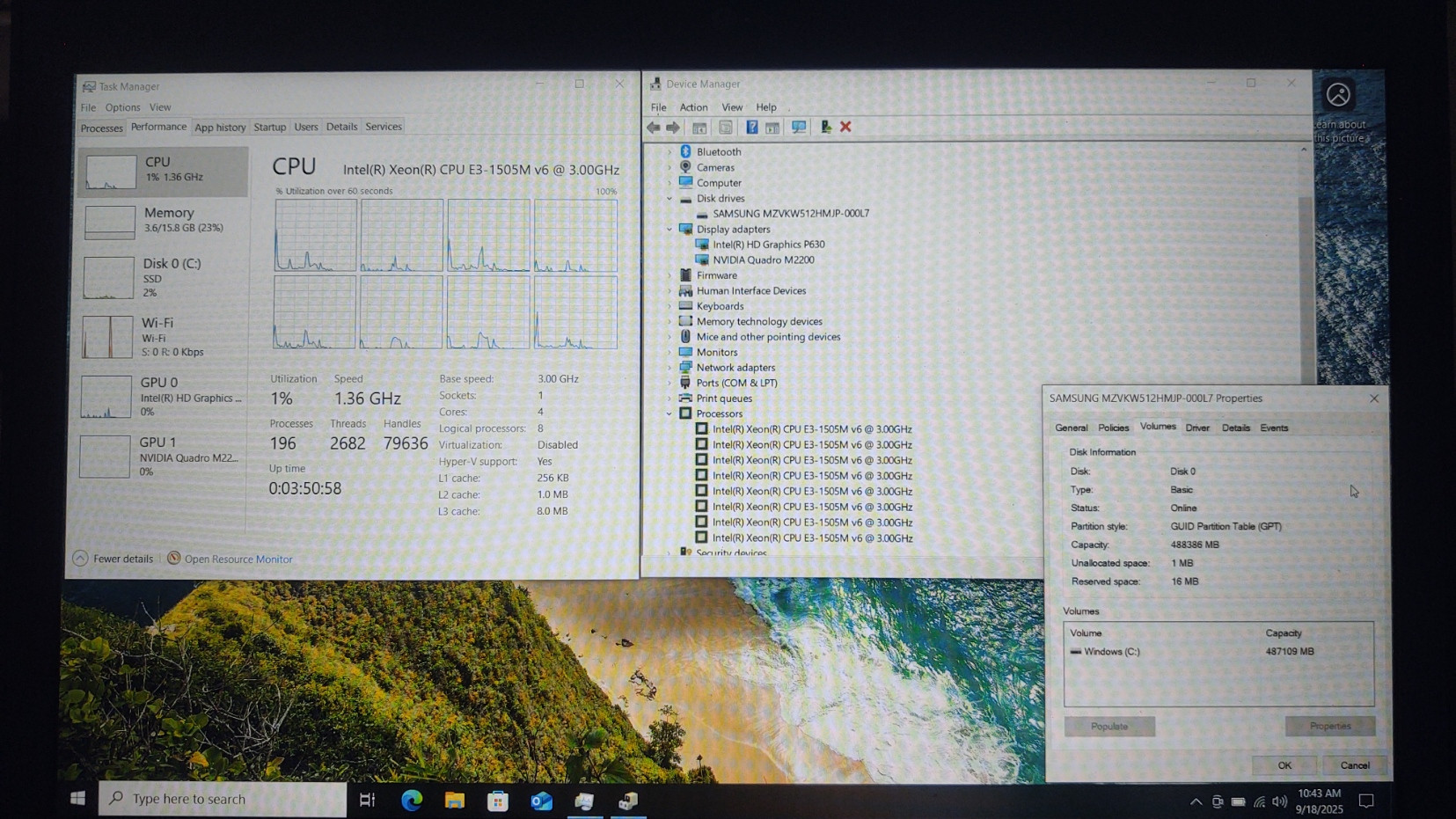The height and width of the screenshot is (819, 1456).
Task: Click the Show/Hide Console Tree toolbar icon
Action: (699, 128)
